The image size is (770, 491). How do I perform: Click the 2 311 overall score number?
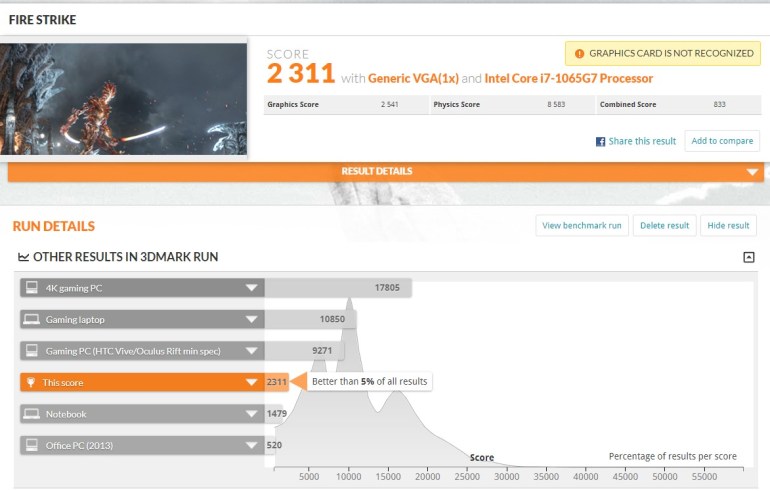(301, 74)
